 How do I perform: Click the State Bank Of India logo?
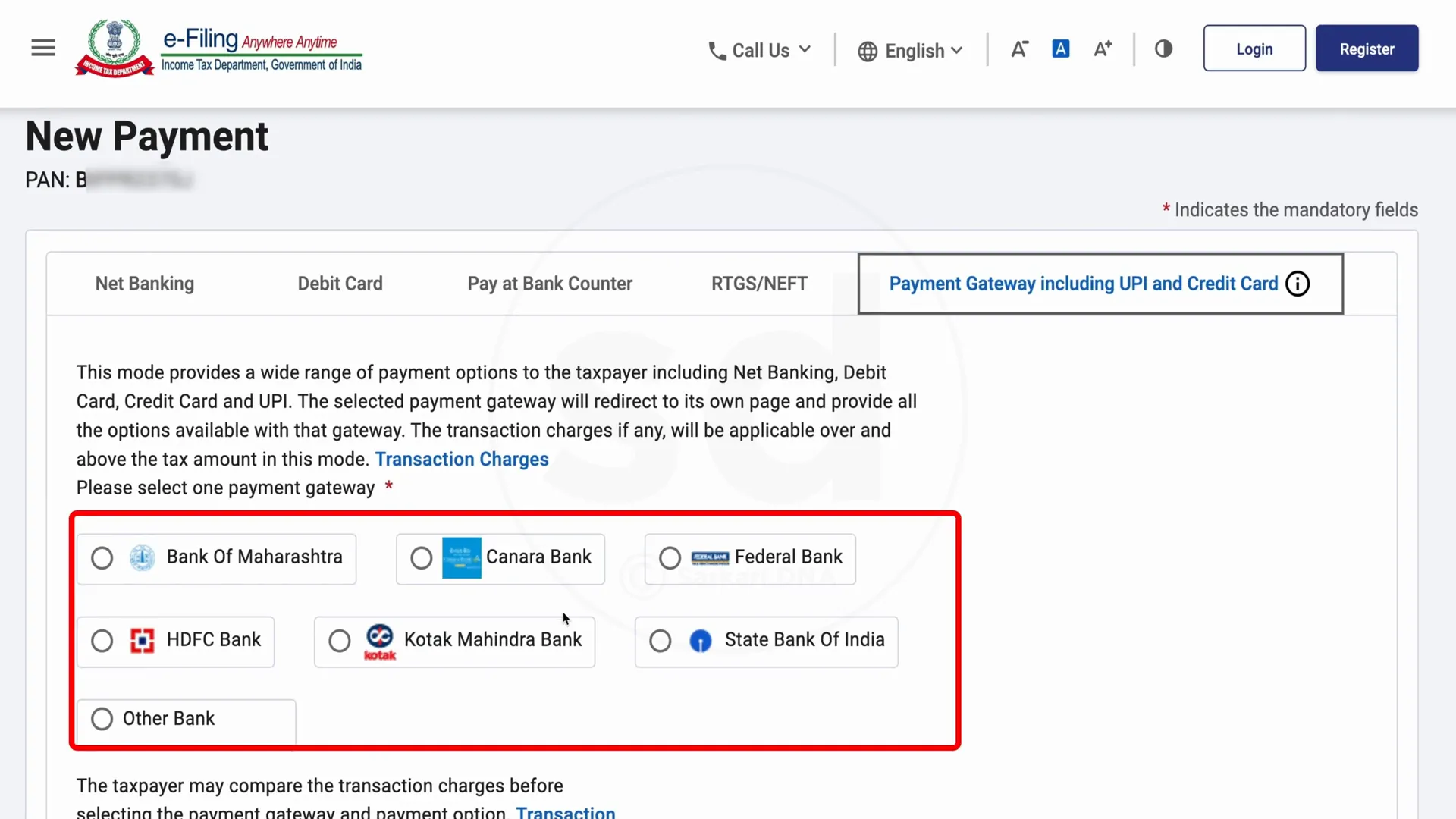[x=700, y=642]
